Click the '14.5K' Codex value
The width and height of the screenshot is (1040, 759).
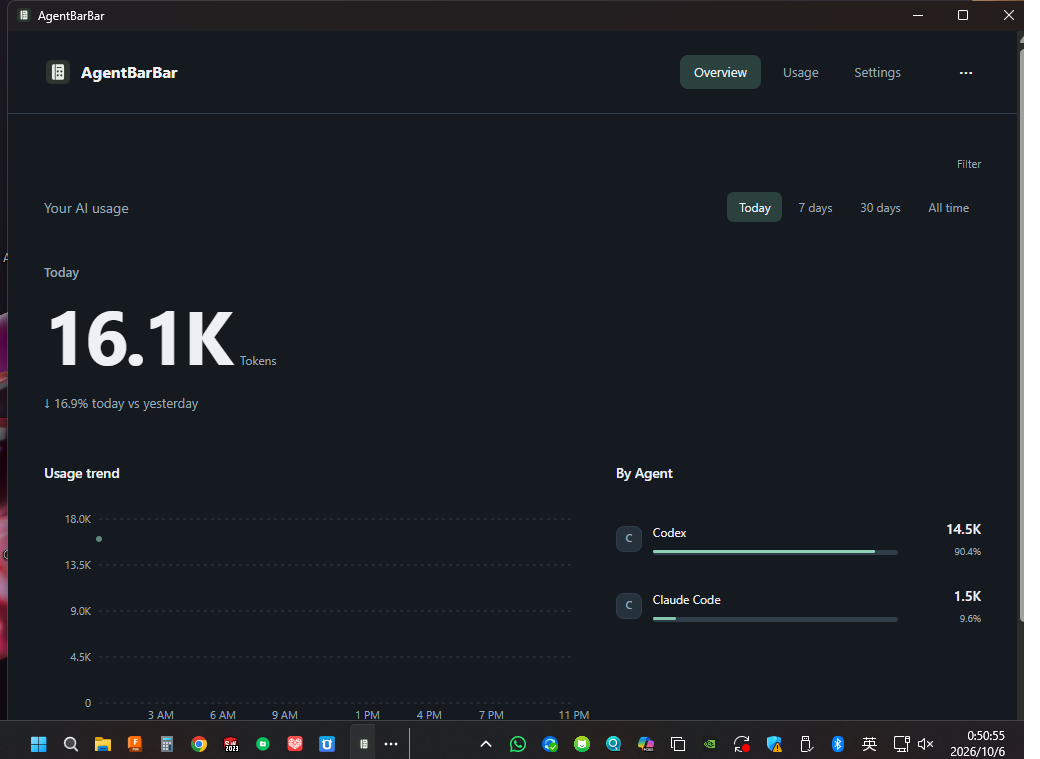[x=964, y=529]
